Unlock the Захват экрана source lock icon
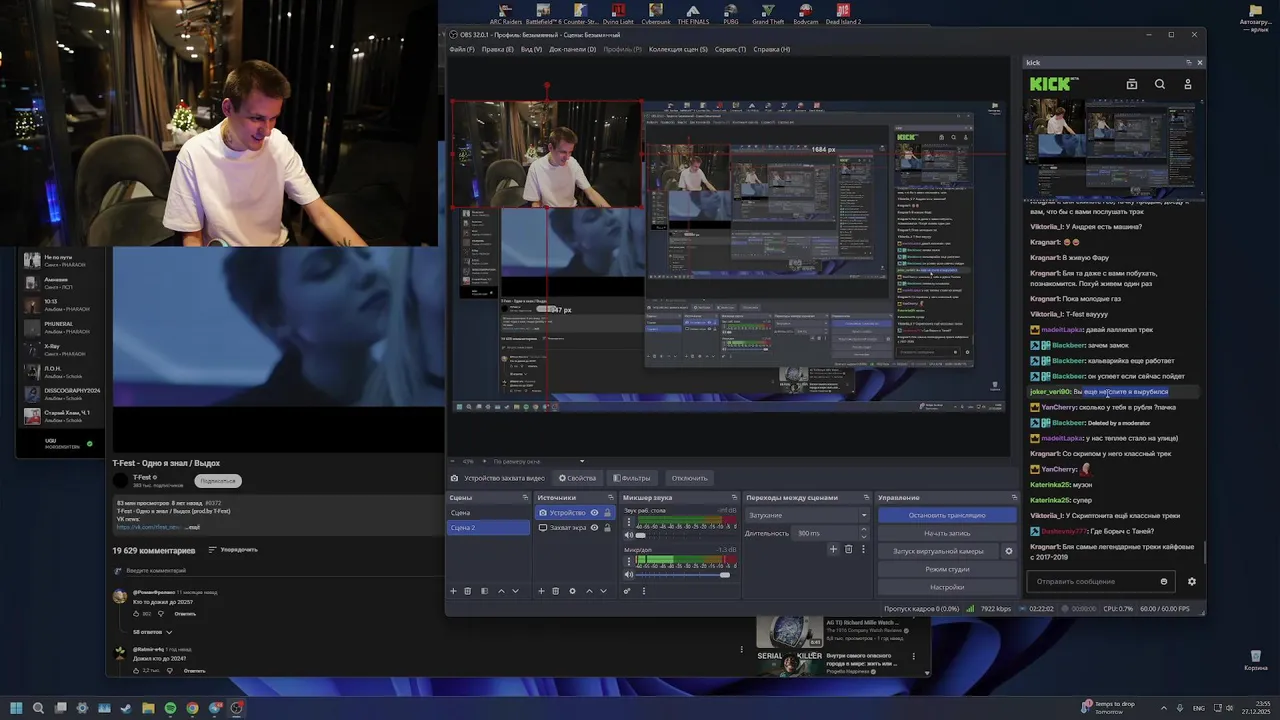 pyautogui.click(x=607, y=528)
